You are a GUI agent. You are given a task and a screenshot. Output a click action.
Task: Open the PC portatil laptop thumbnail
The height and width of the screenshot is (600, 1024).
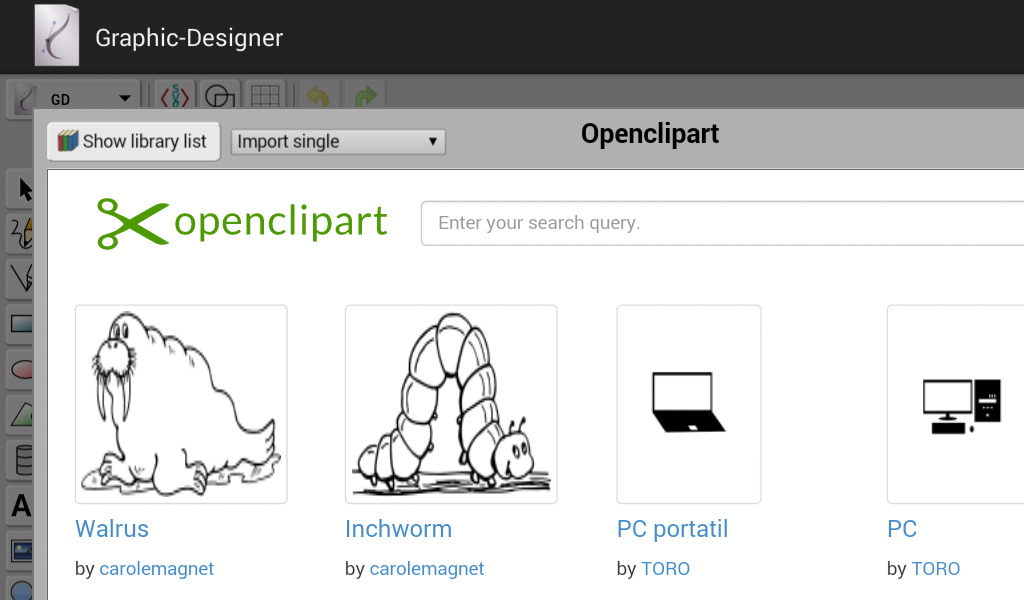(x=689, y=404)
